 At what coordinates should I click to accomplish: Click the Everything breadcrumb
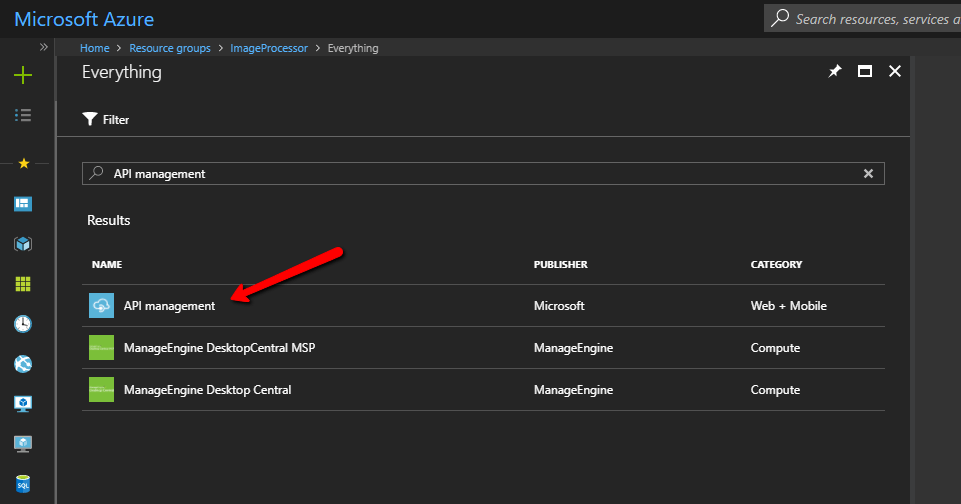(353, 48)
